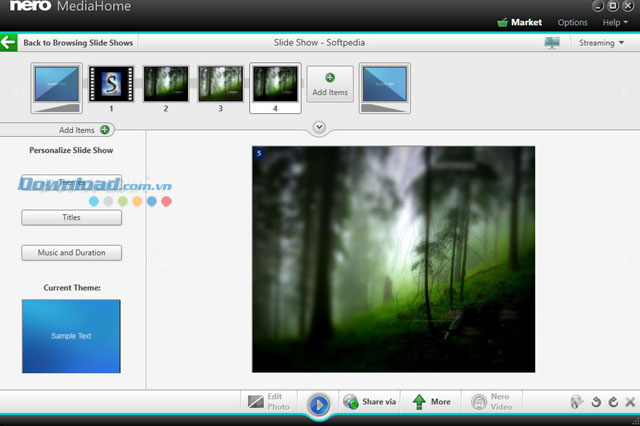Open the Nero Market

(x=519, y=22)
